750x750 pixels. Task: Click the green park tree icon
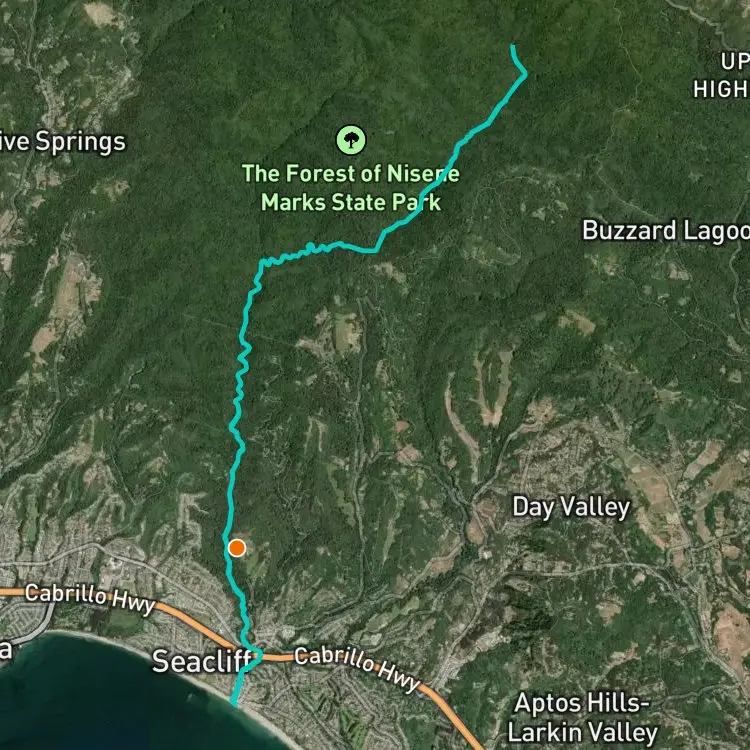point(351,140)
